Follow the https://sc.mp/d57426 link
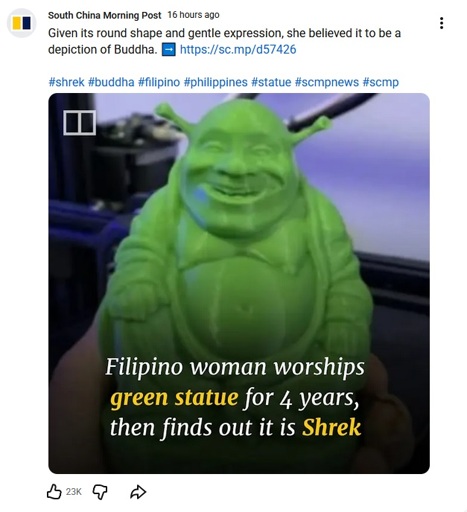Image resolution: width=467 pixels, height=512 pixels. tap(238, 50)
